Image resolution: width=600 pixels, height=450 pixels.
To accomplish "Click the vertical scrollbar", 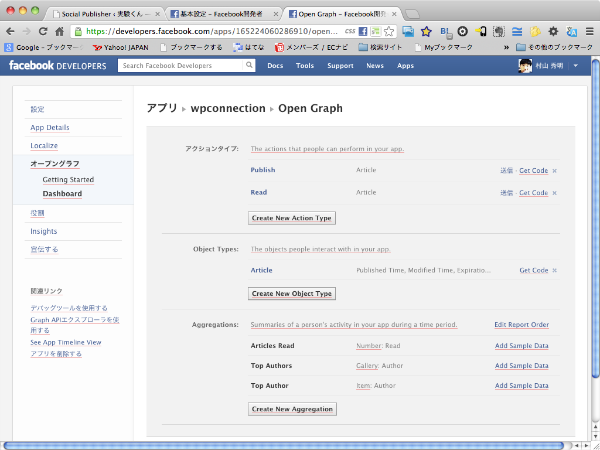I will tap(595, 218).
